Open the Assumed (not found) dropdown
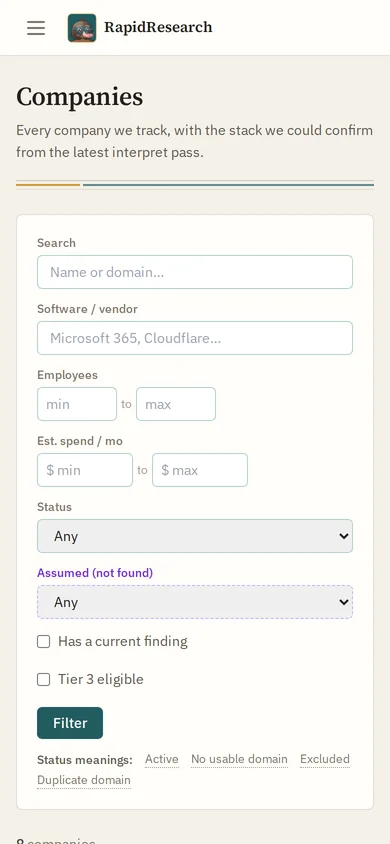 [x=195, y=602]
